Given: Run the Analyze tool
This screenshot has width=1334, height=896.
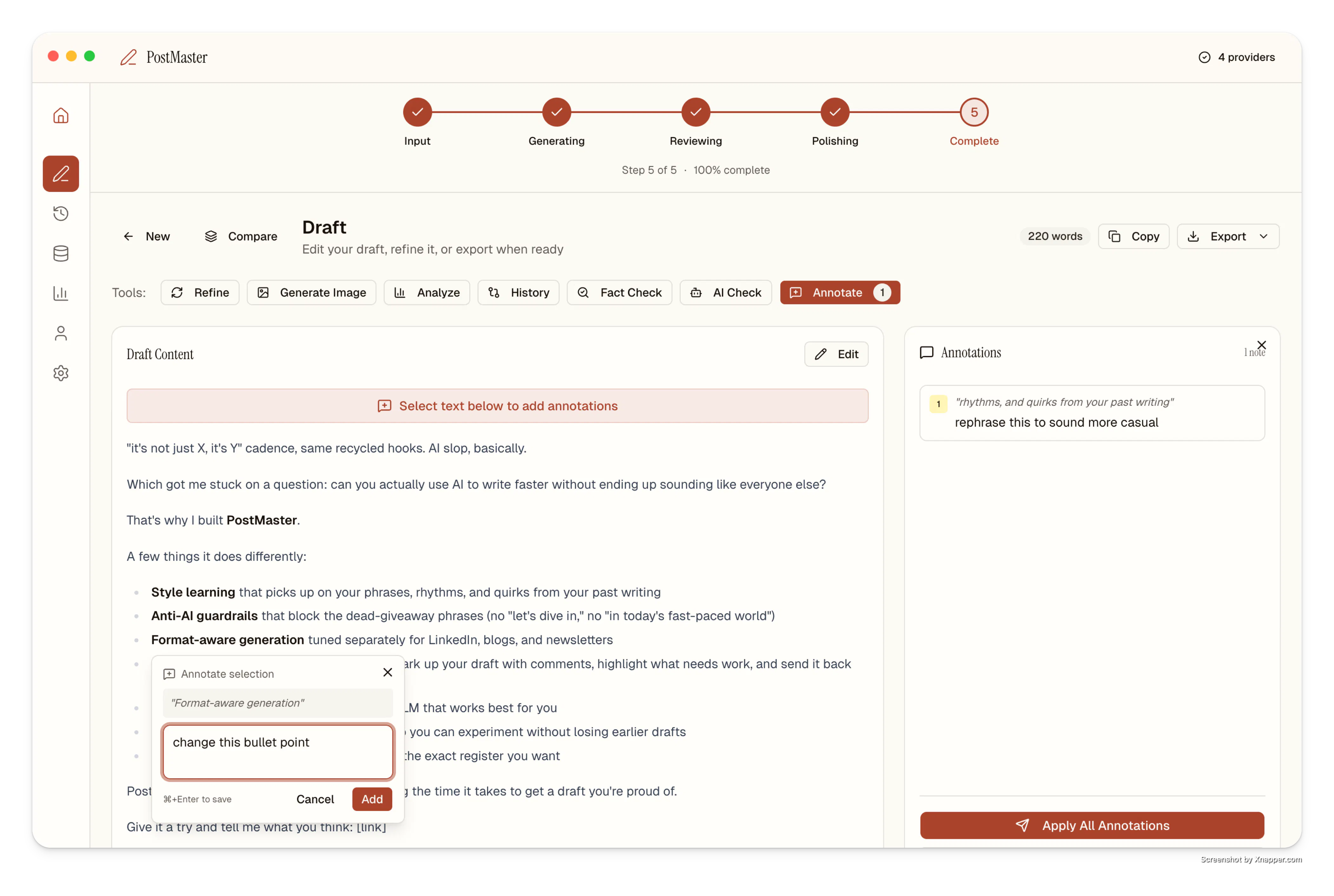Looking at the screenshot, I should tap(427, 293).
